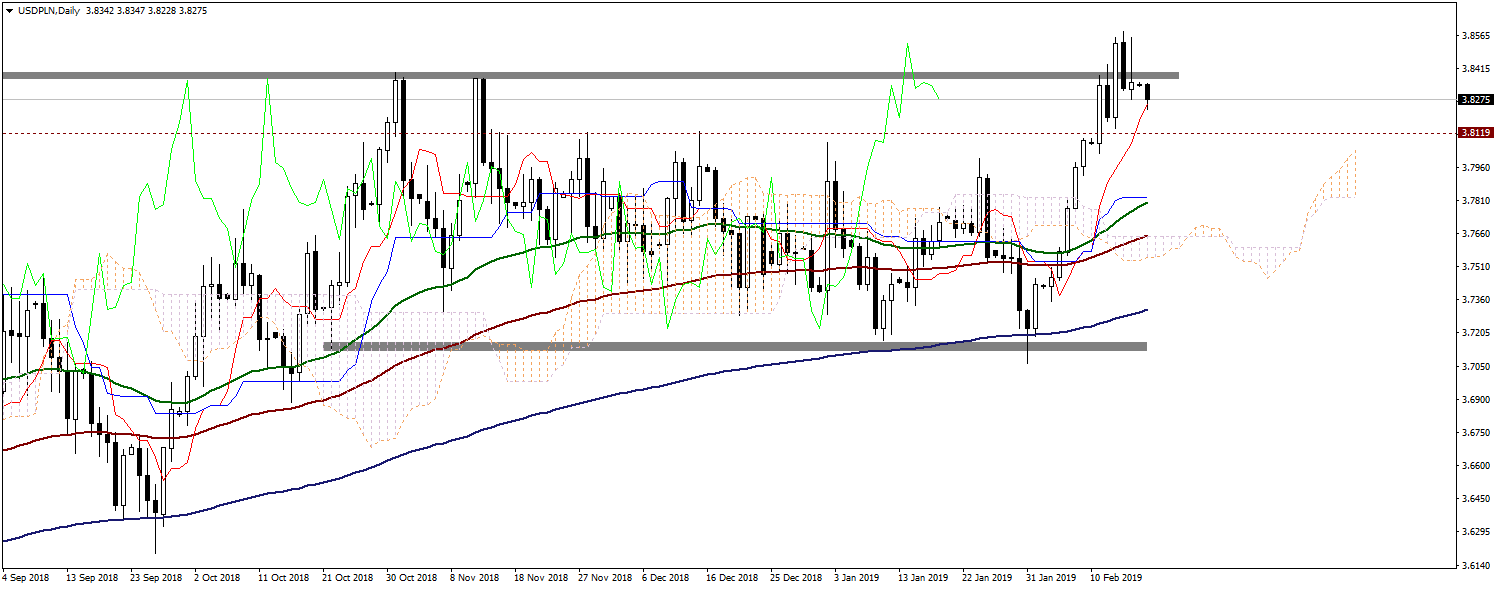Click the 30 Oct 2018 date label
Image resolution: width=1497 pixels, height=589 pixels.
412,578
